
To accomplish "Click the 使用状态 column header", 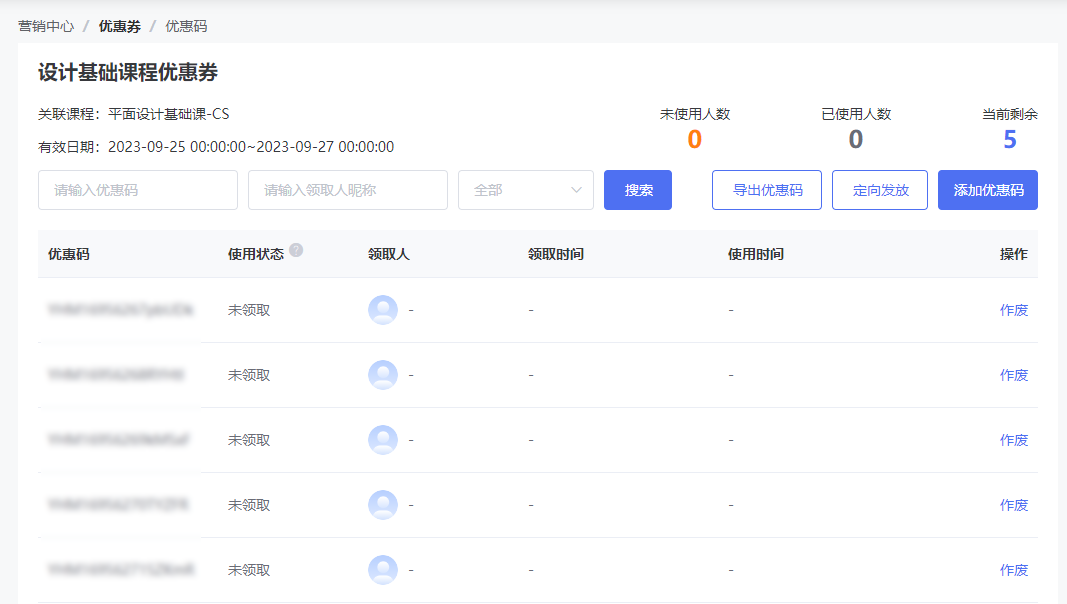I will [x=256, y=254].
